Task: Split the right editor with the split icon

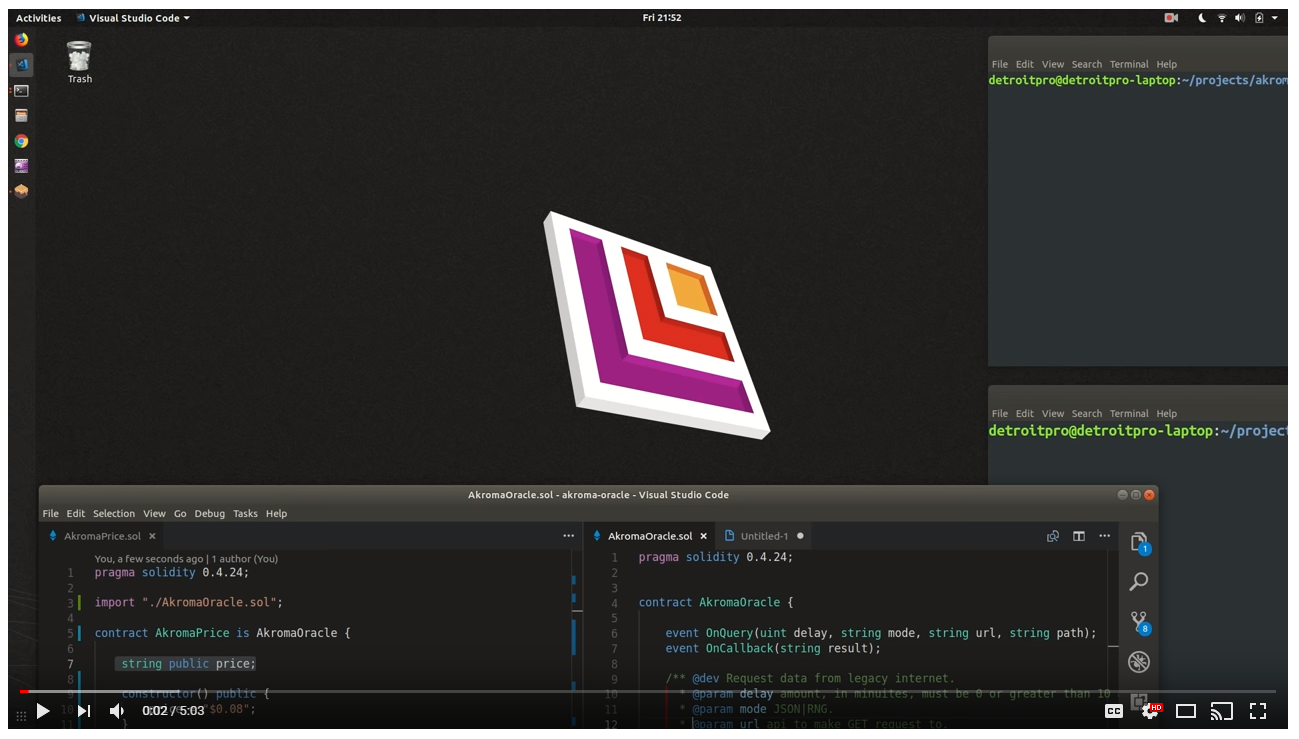Action: [1079, 536]
